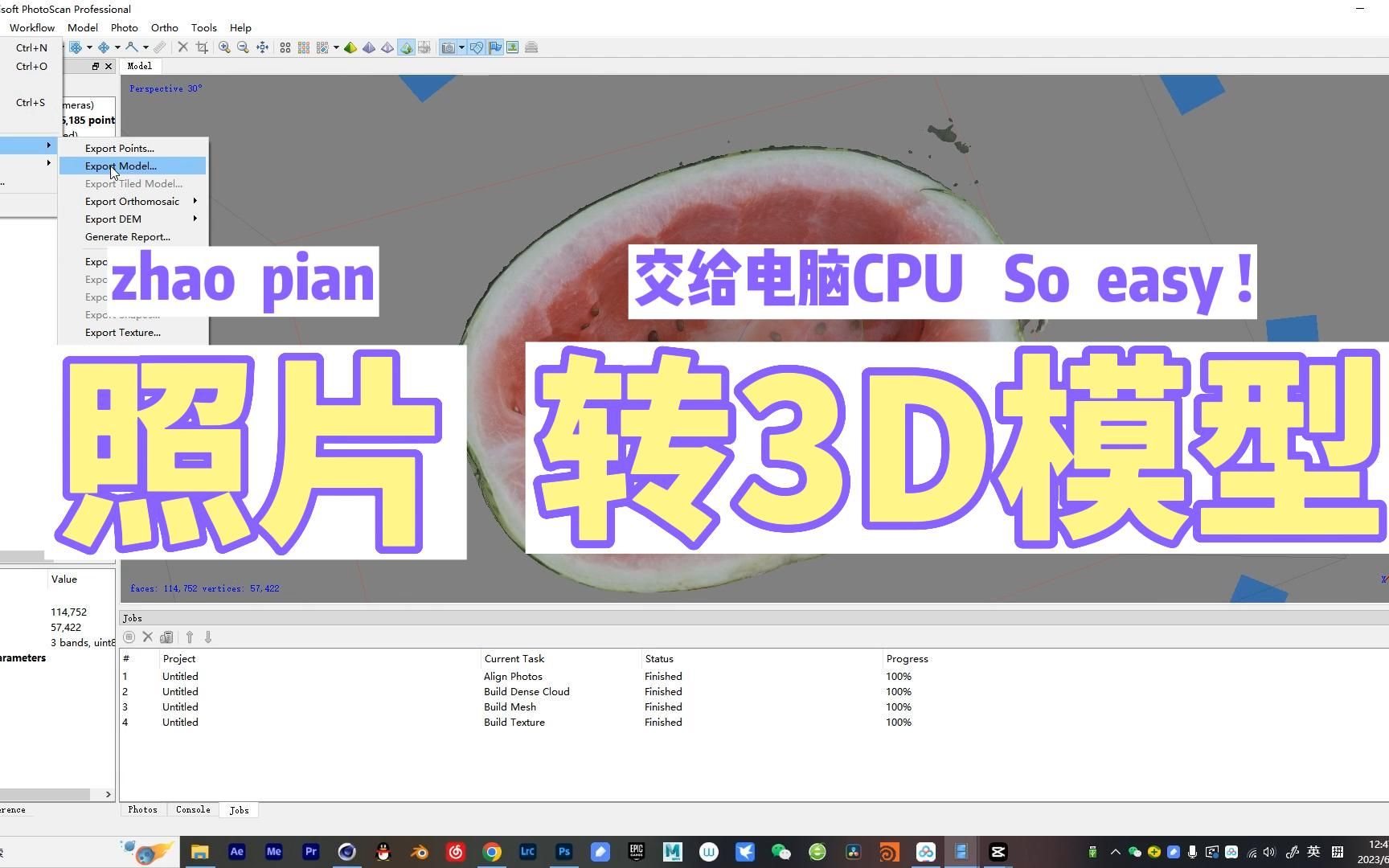The image size is (1389, 868).
Task: Click the Delete selection X tool
Action: (x=182, y=47)
